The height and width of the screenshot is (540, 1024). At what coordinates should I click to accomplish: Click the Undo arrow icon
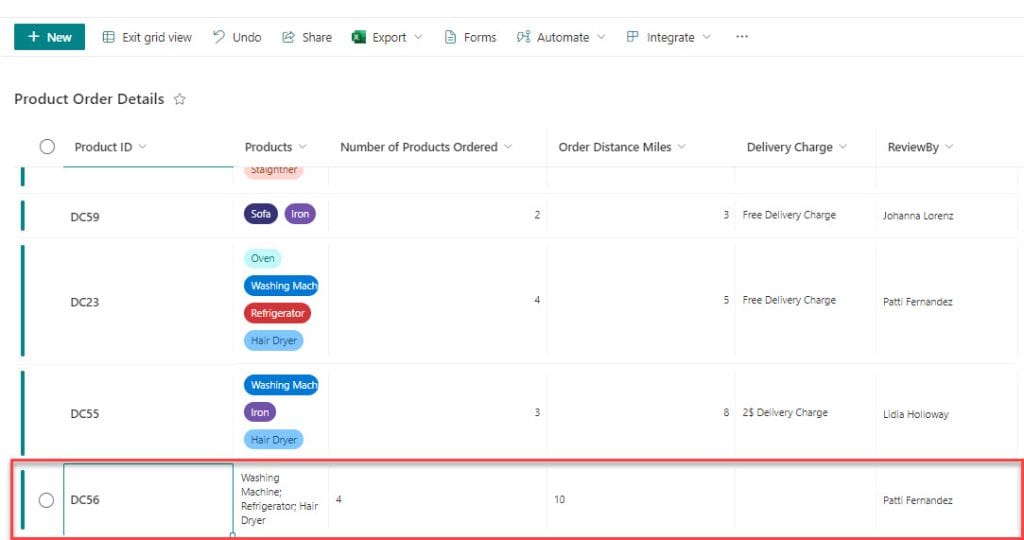coord(219,37)
